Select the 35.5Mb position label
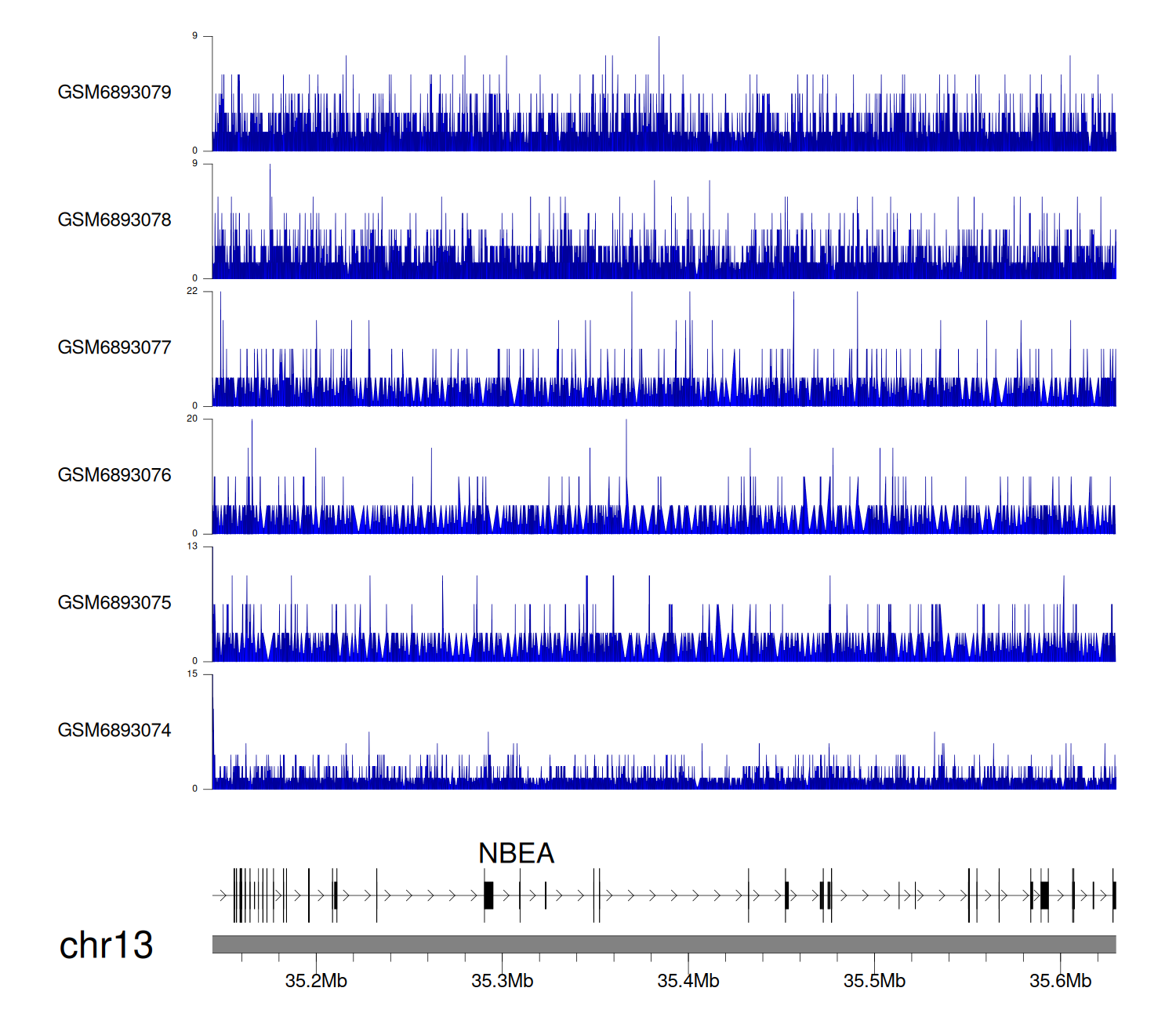Image resolution: width=1176 pixels, height=1035 pixels. 874,982
